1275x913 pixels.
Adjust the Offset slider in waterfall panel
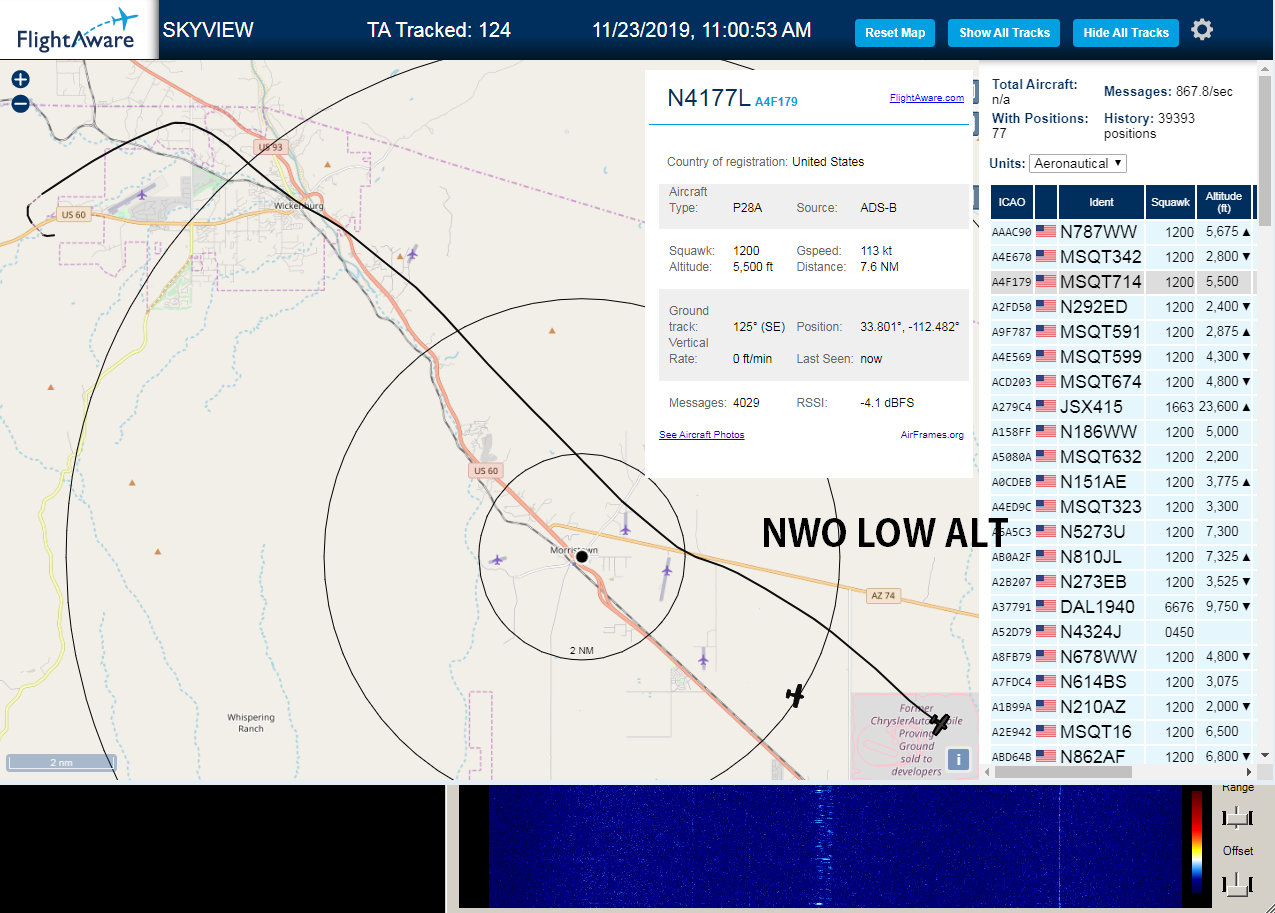pyautogui.click(x=1238, y=883)
